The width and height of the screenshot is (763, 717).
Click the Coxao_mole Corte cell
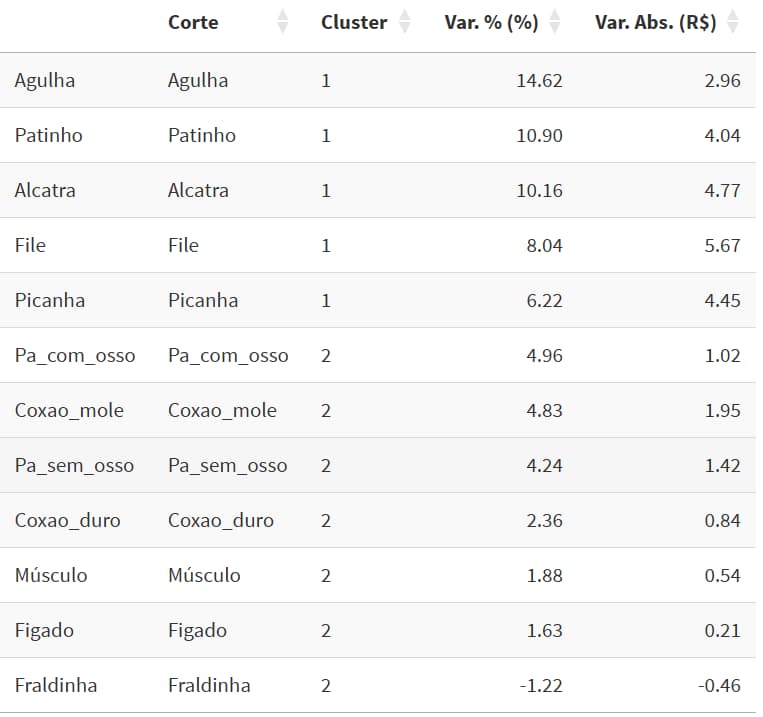click(222, 410)
